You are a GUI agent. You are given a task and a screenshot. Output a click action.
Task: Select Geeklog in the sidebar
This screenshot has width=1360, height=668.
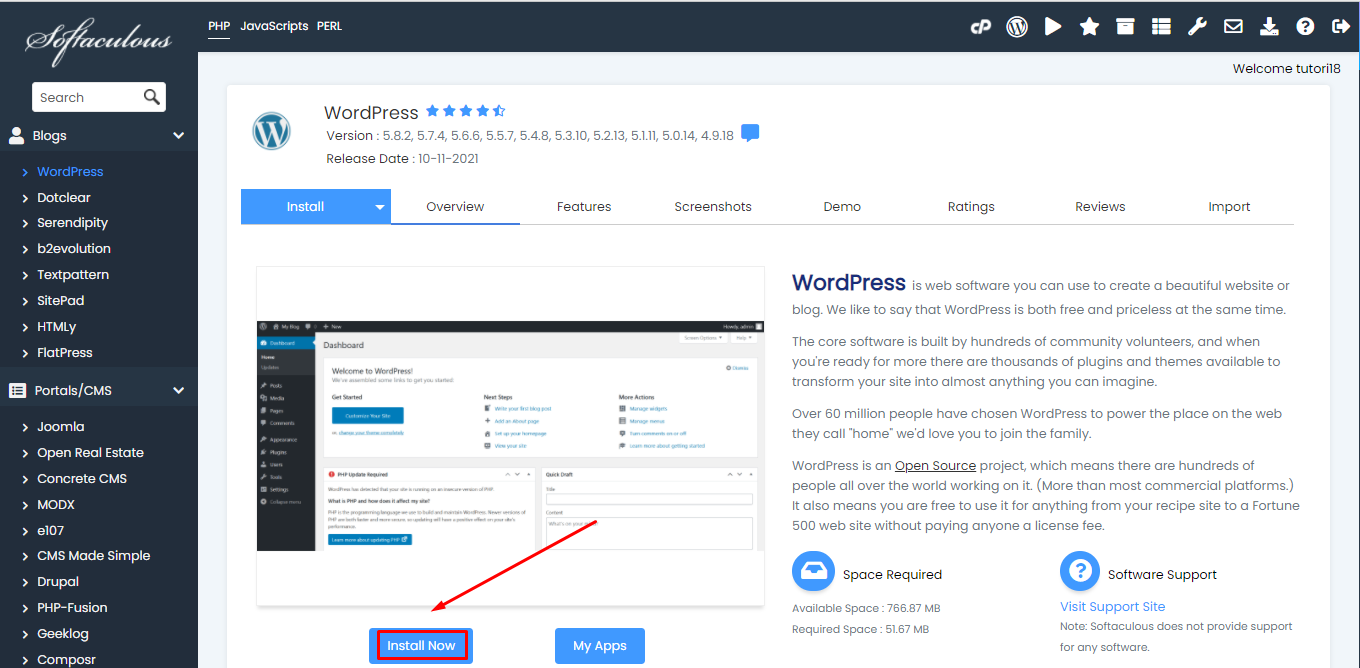click(63, 634)
